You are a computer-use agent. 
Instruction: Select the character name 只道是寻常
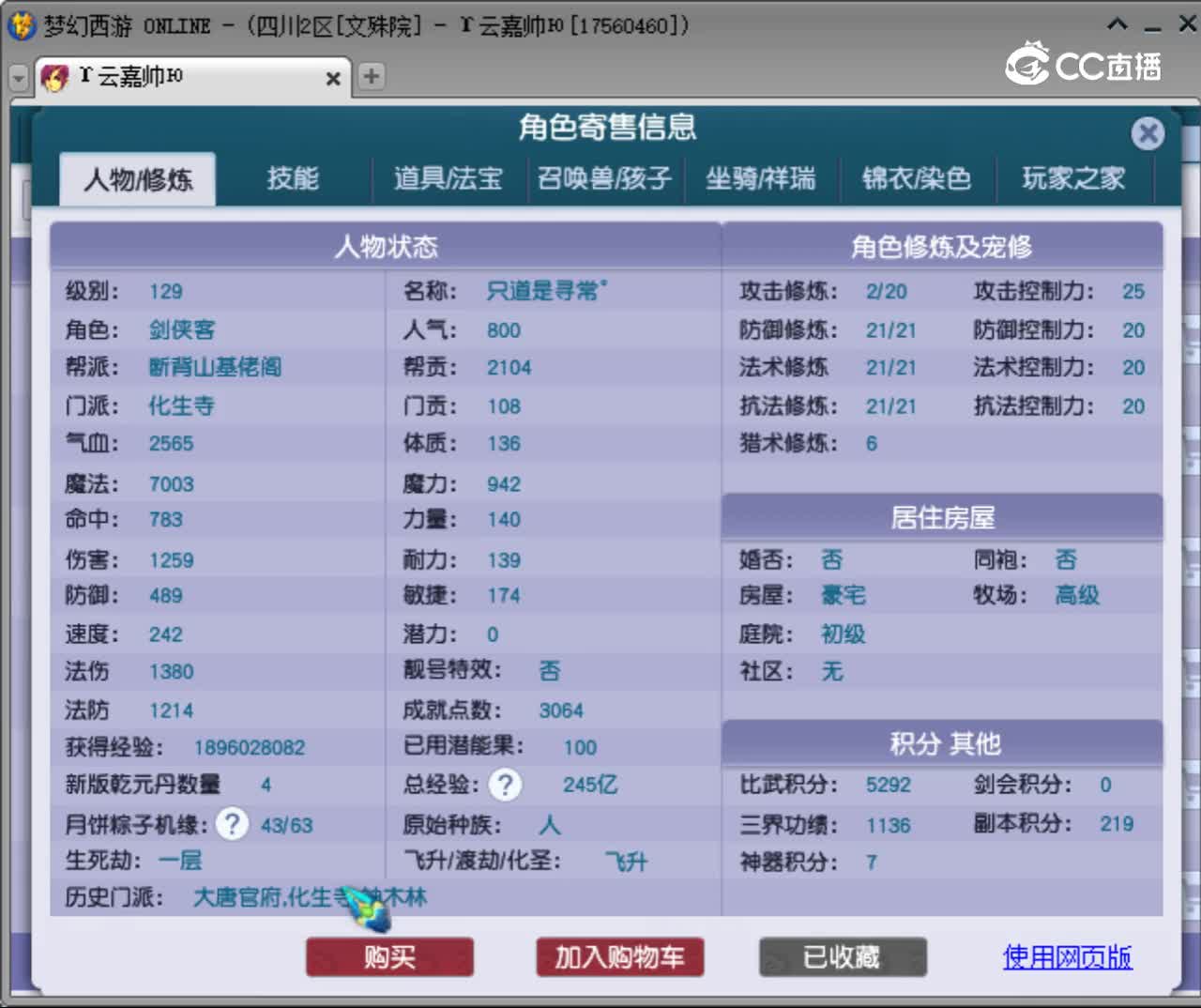click(x=546, y=291)
